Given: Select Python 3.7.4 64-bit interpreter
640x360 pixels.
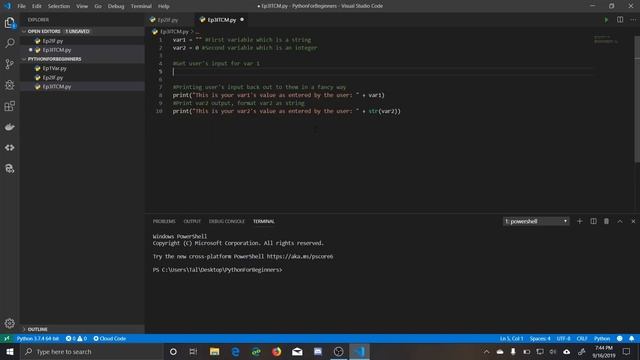Looking at the screenshot, I should 38,338.
